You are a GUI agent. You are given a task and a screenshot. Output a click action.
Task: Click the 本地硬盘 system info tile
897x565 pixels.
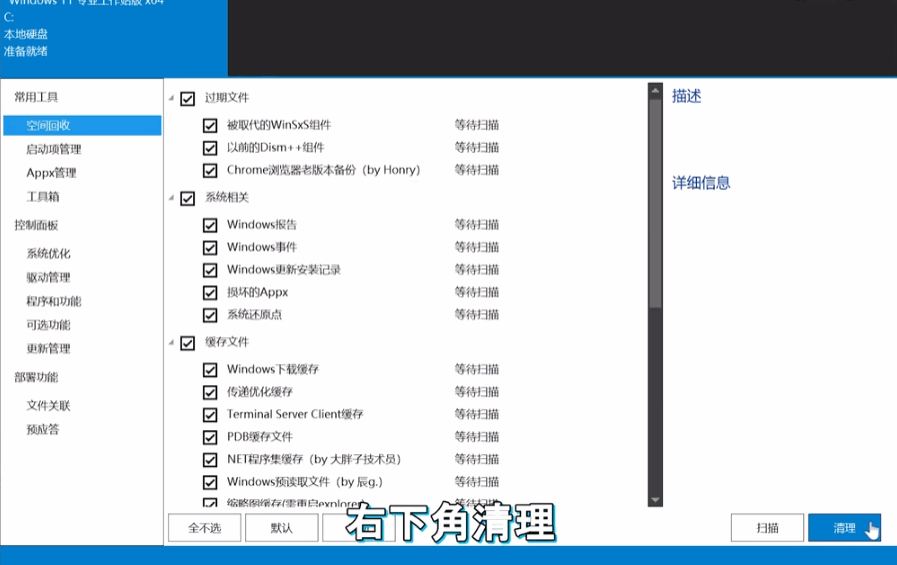(x=26, y=34)
